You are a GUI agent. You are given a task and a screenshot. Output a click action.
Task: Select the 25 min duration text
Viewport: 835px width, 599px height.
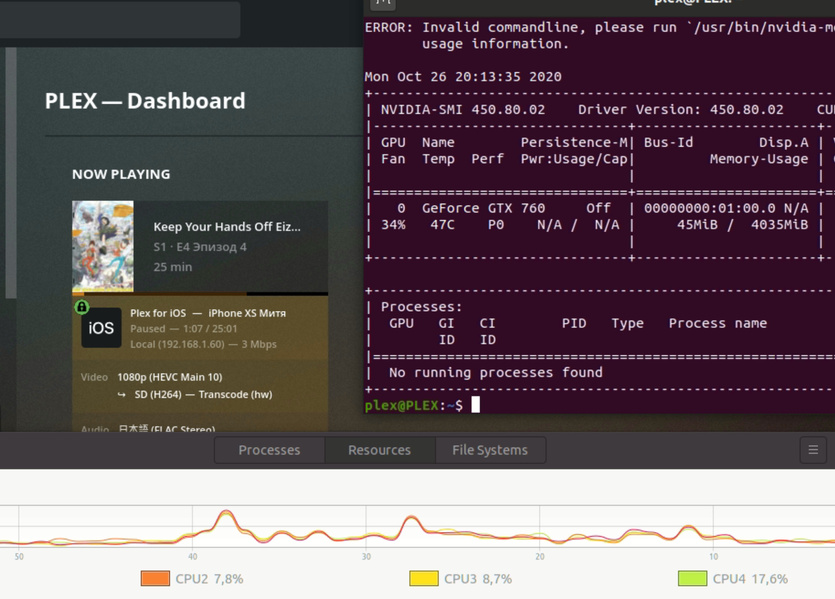pos(173,267)
